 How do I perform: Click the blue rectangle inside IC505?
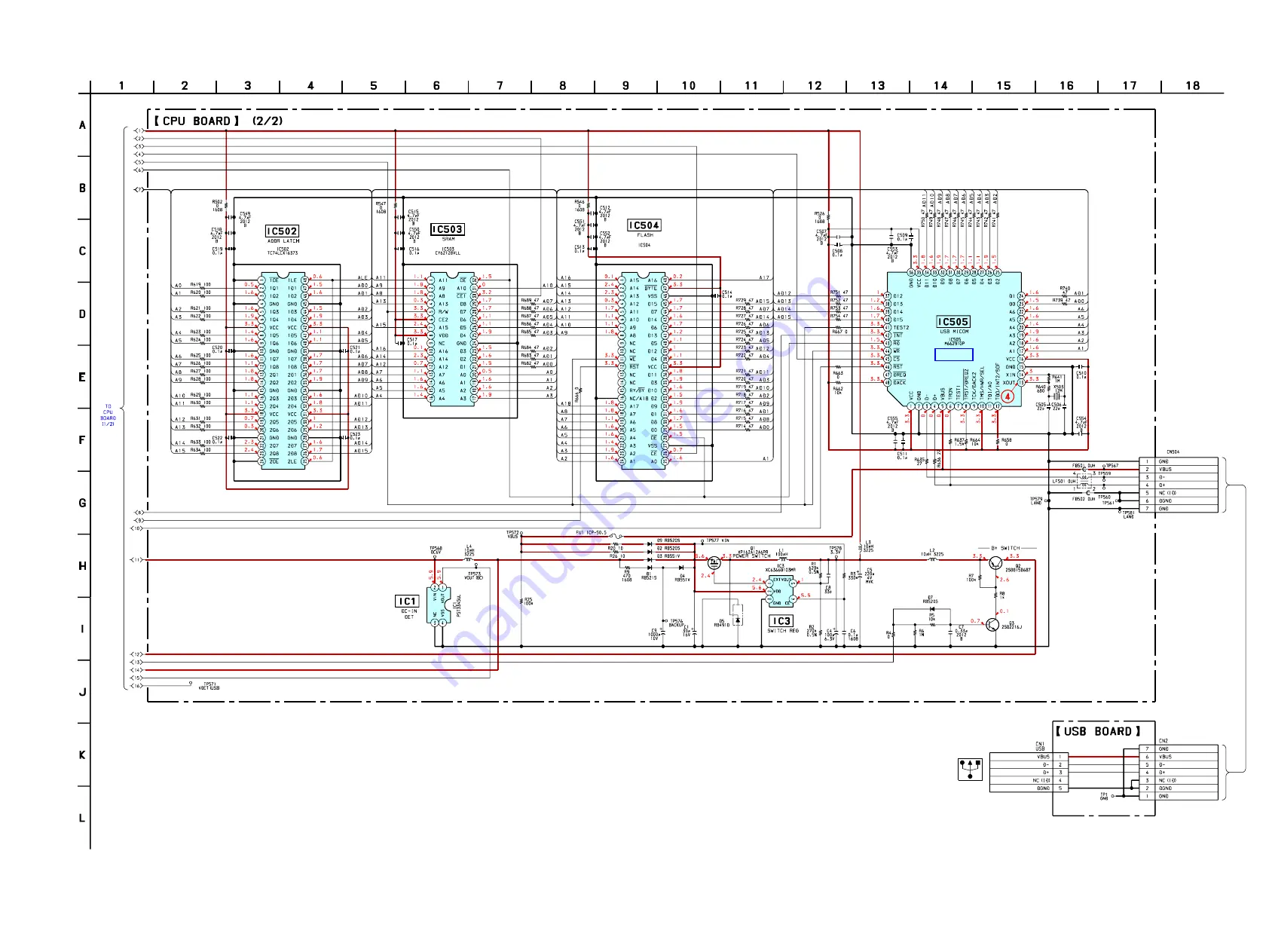tap(953, 354)
